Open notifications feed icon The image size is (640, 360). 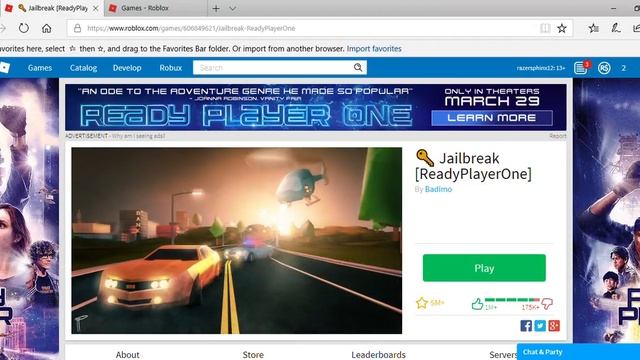580,68
